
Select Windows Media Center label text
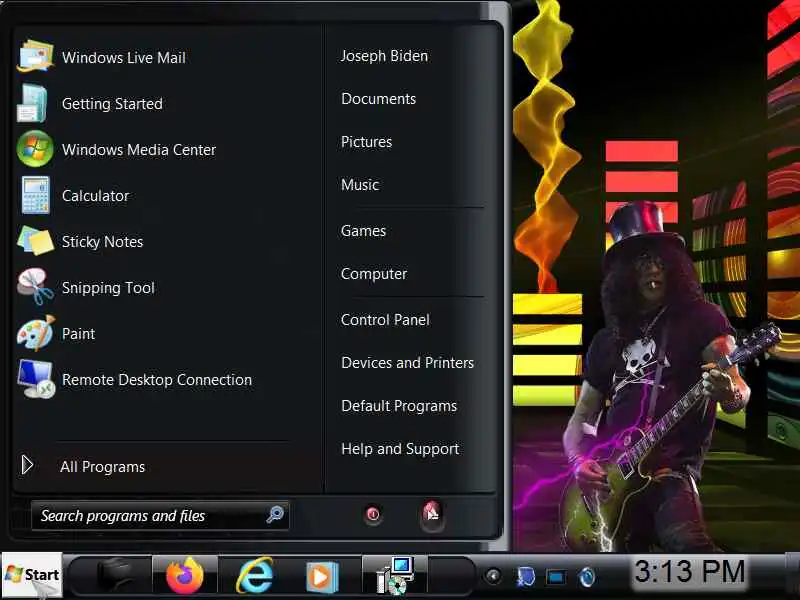(x=139, y=149)
